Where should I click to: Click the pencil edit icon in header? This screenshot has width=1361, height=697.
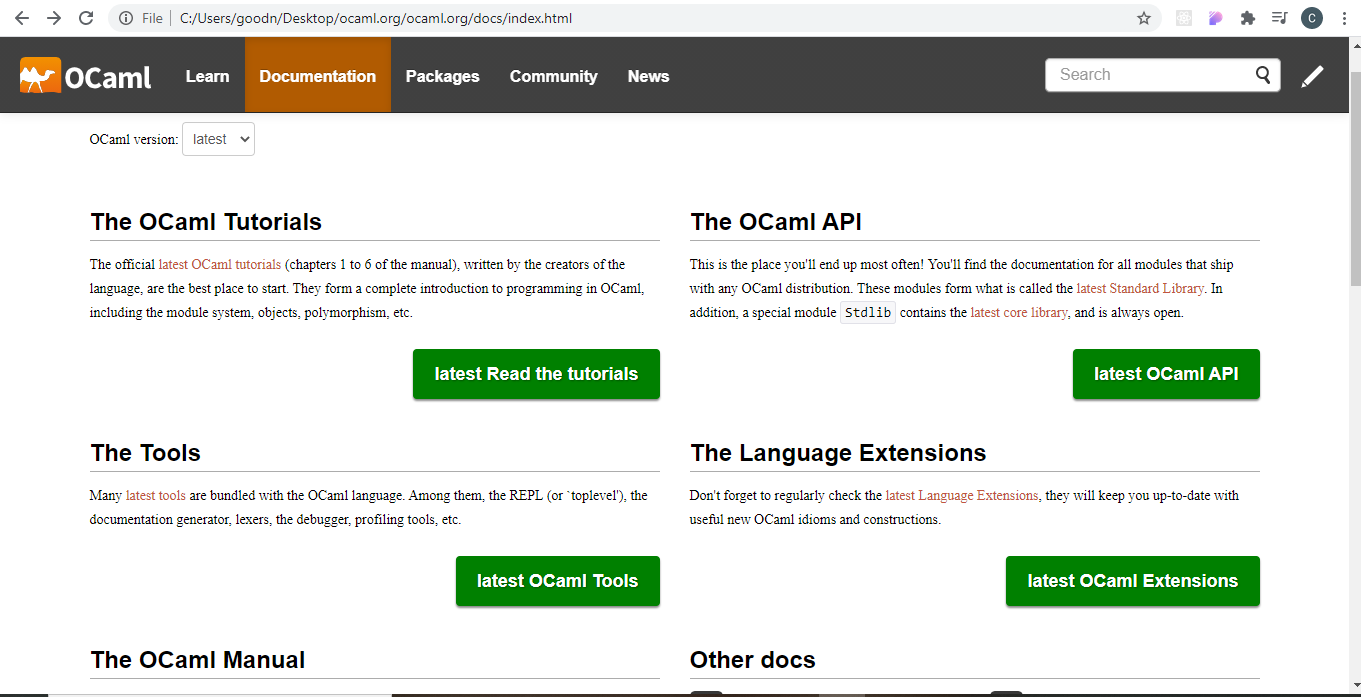(x=1312, y=76)
